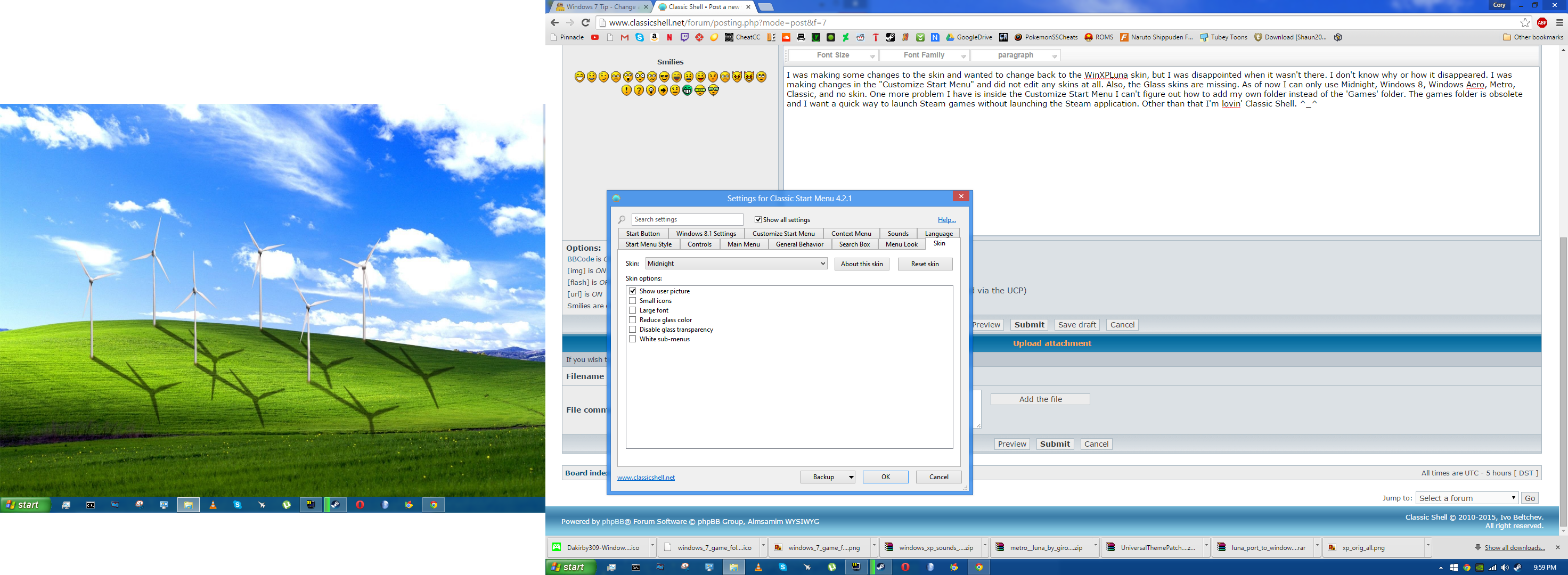Open the Adblock Plus extension icon

pos(1542,22)
